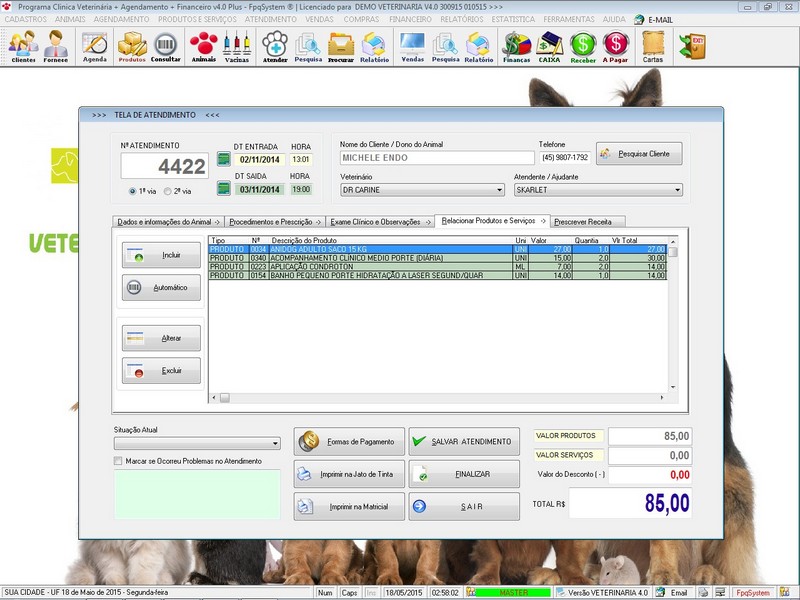Click Pesquisa icon next to Atender
This screenshot has width=800, height=600.
click(308, 46)
